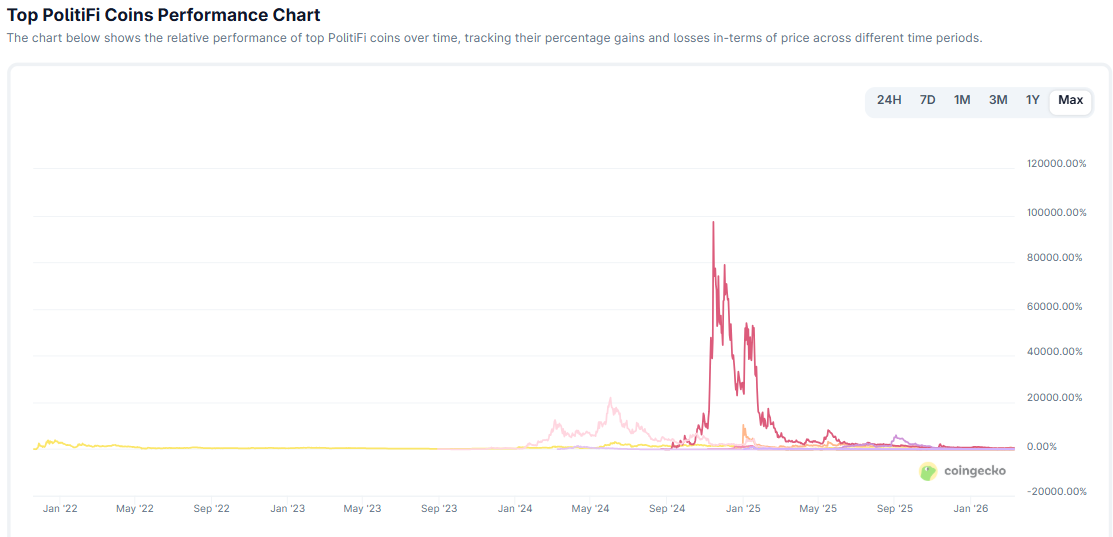Screen dimensions: 1113x537
Task: Switch chart to 1Y range
Action: [x=1033, y=100]
